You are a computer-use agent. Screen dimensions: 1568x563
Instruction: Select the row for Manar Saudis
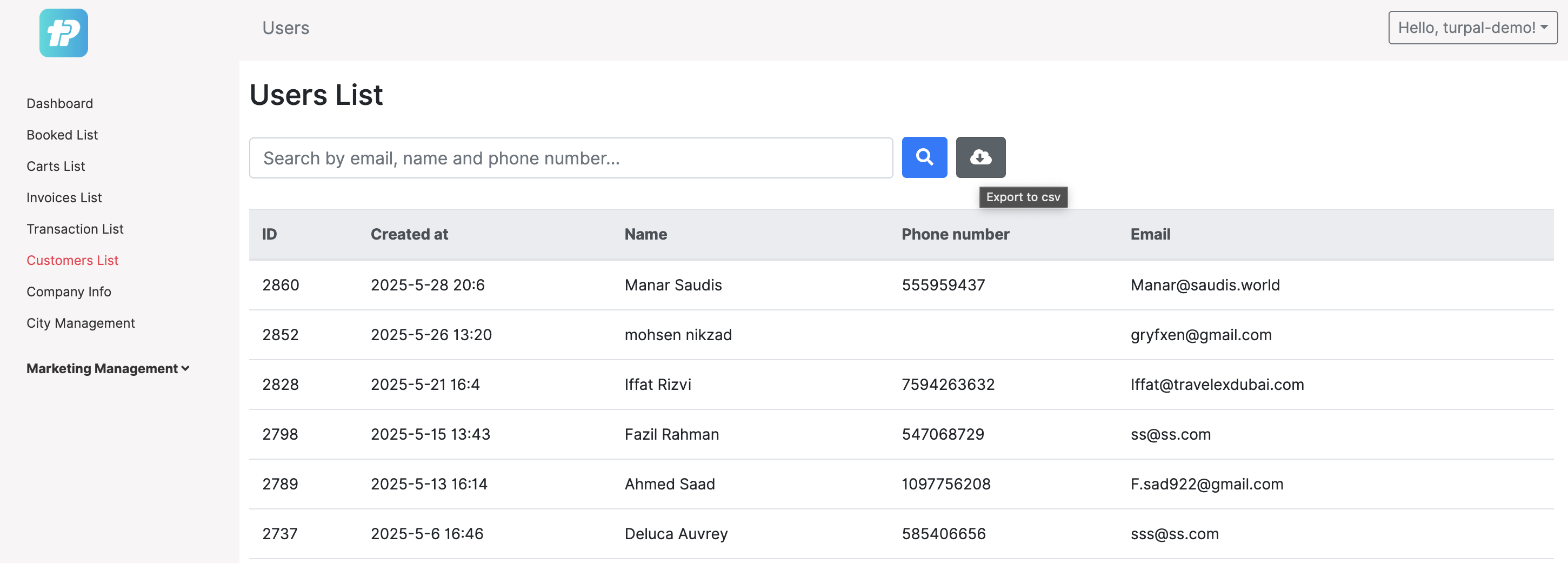[x=673, y=284]
